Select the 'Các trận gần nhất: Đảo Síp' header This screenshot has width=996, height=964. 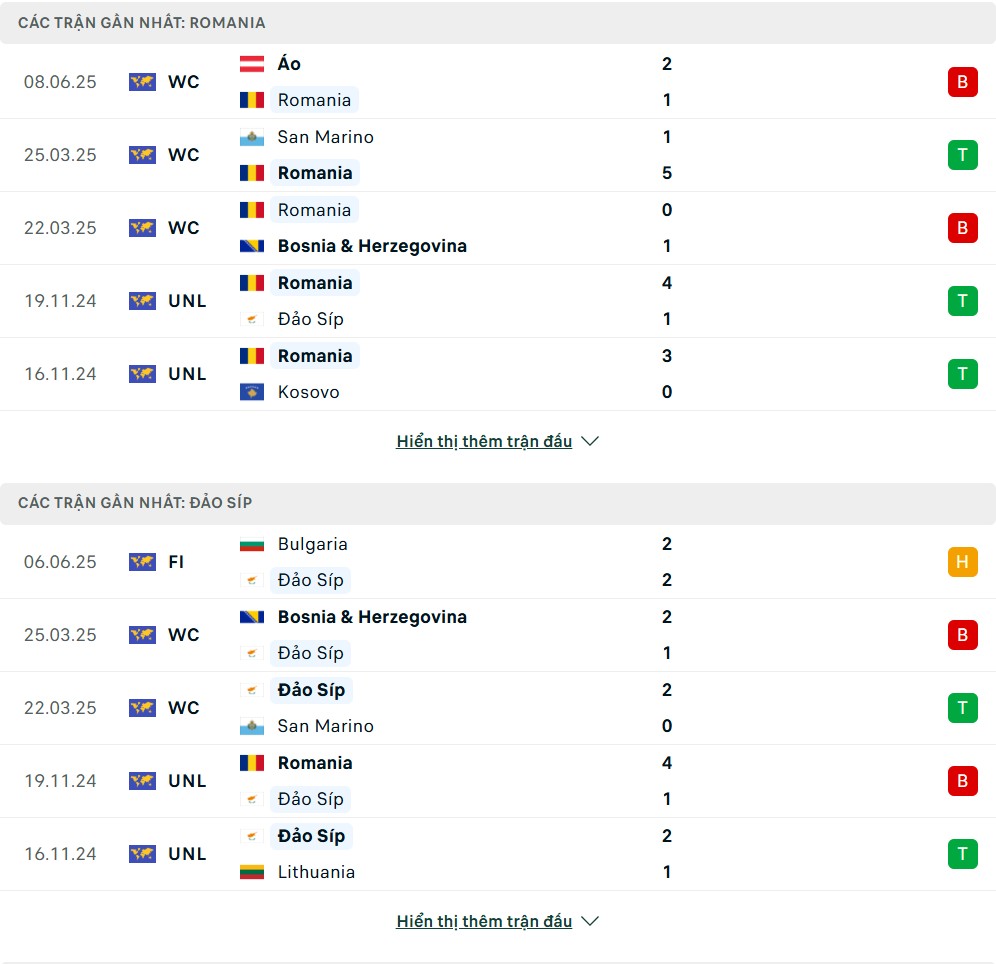(x=498, y=503)
